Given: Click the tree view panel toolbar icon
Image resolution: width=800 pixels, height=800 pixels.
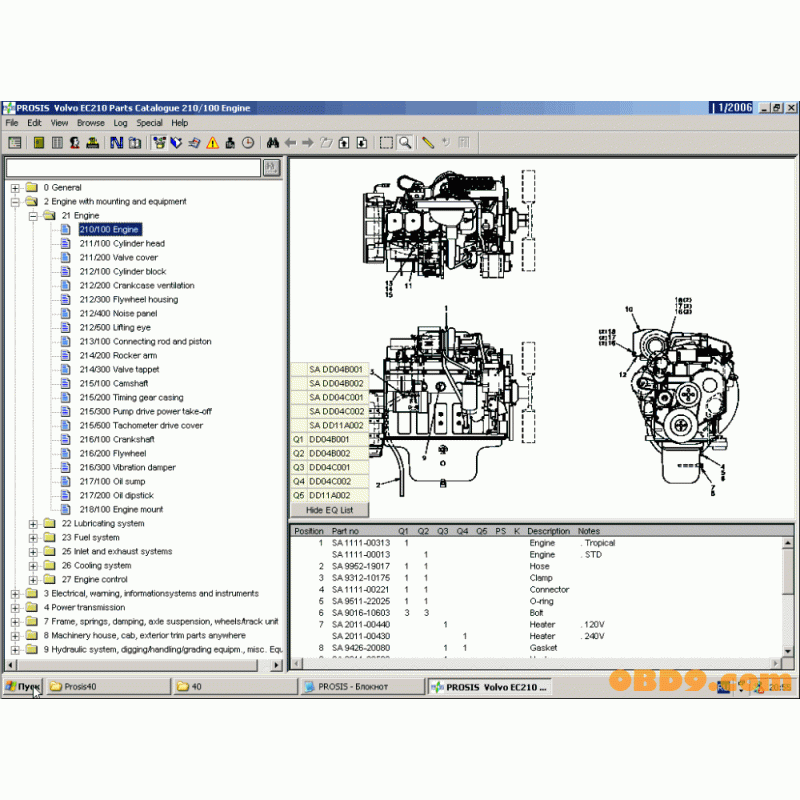Looking at the screenshot, I should (15, 143).
